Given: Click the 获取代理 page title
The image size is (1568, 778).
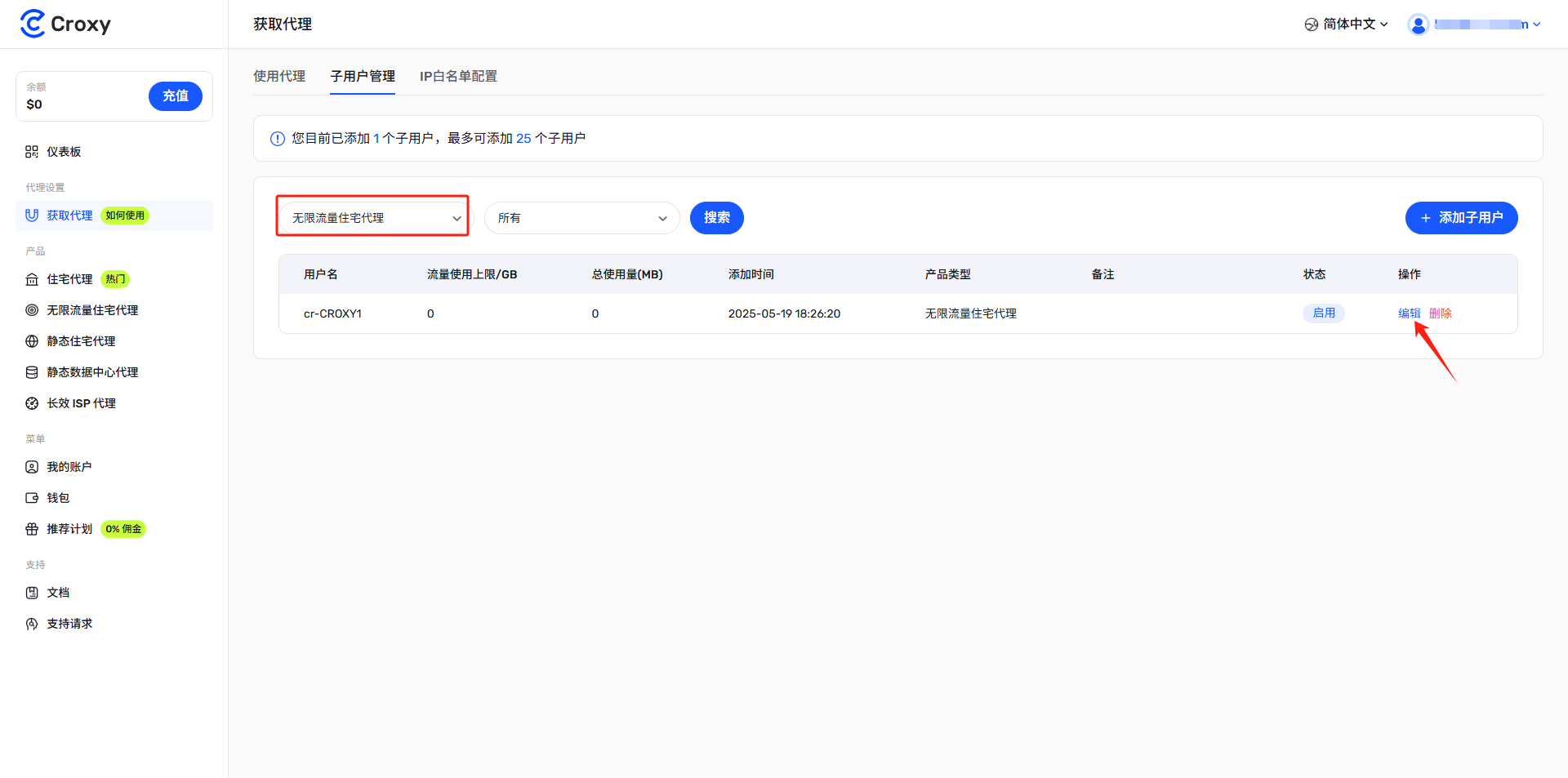Looking at the screenshot, I should tap(283, 24).
